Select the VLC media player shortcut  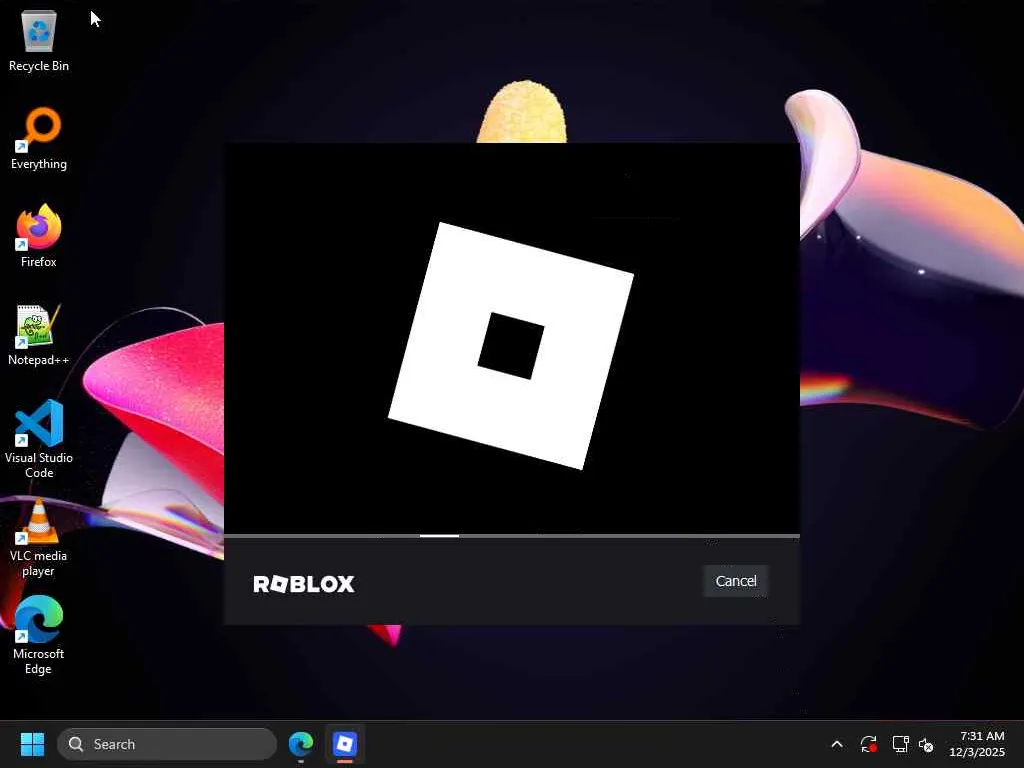pyautogui.click(x=39, y=538)
